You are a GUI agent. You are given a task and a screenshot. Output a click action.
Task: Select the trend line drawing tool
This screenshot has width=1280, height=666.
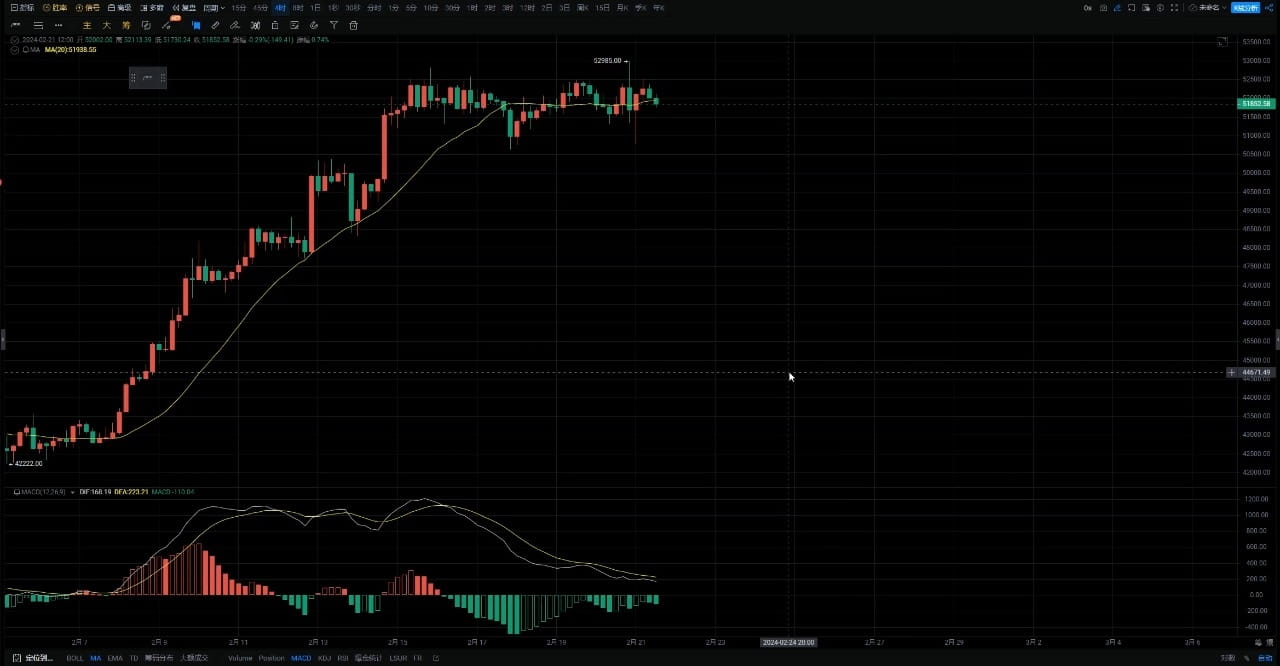[x=14, y=25]
